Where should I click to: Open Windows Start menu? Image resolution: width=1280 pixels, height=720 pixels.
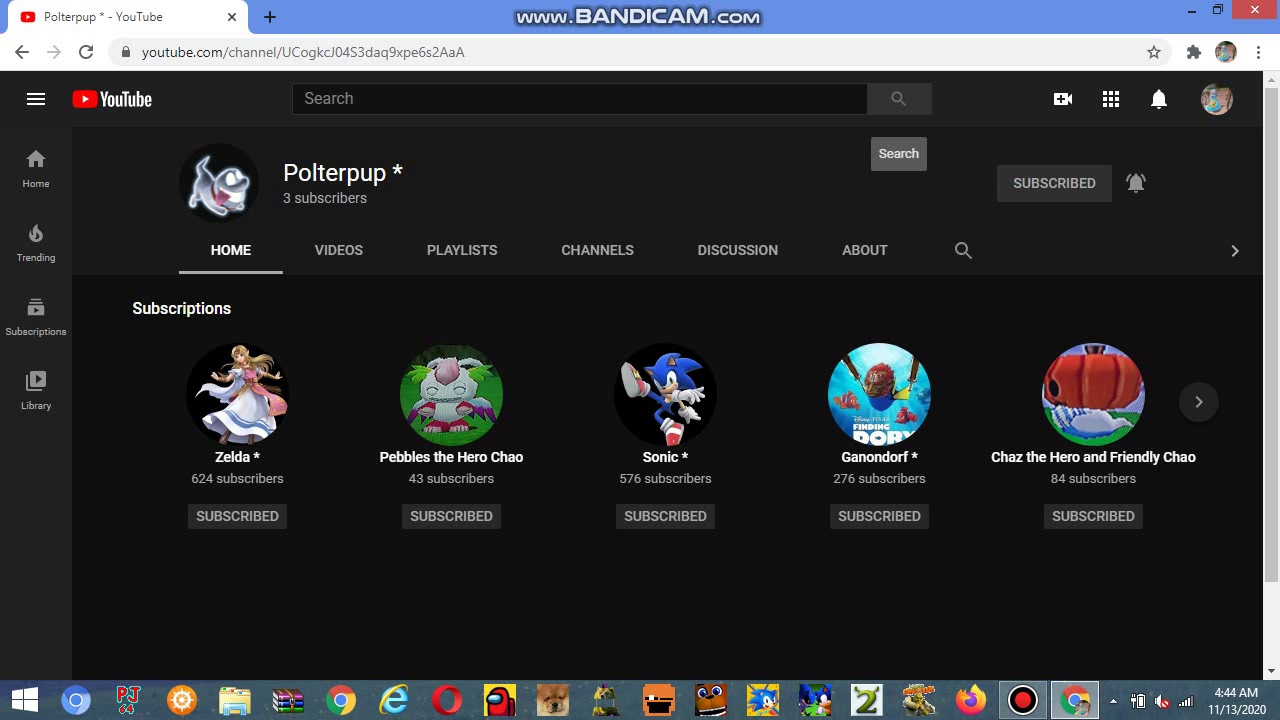click(24, 700)
